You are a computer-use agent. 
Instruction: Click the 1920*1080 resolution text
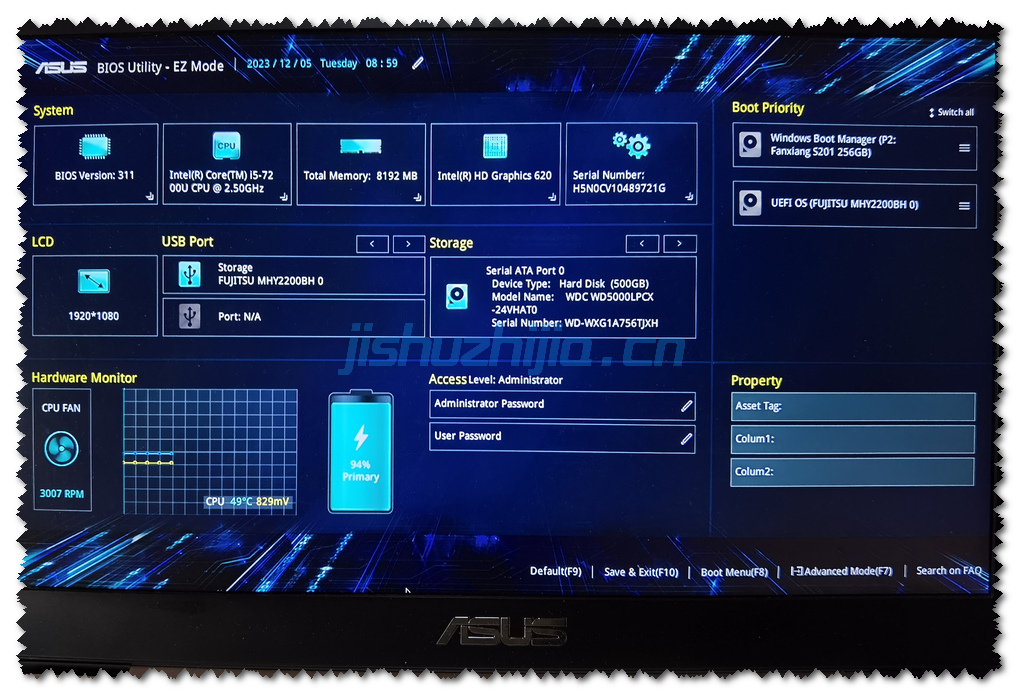coord(94,316)
